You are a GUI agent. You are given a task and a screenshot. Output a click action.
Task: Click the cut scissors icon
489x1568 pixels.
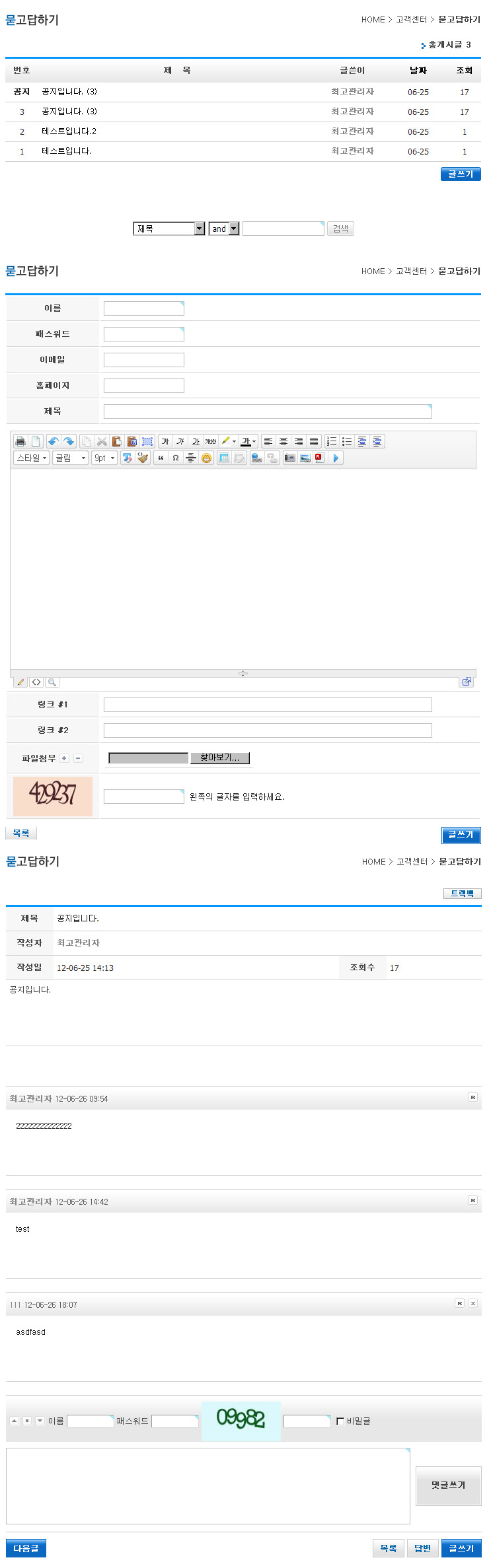point(102,441)
